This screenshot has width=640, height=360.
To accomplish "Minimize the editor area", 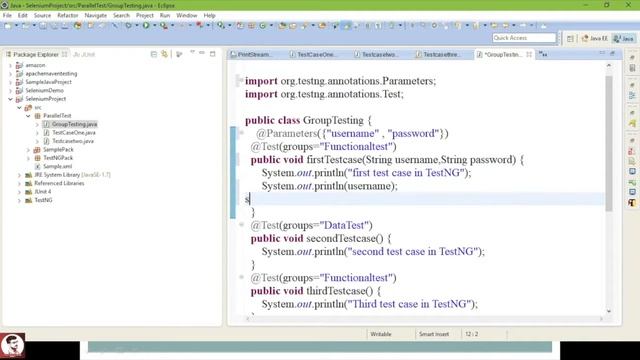I will [x=602, y=53].
